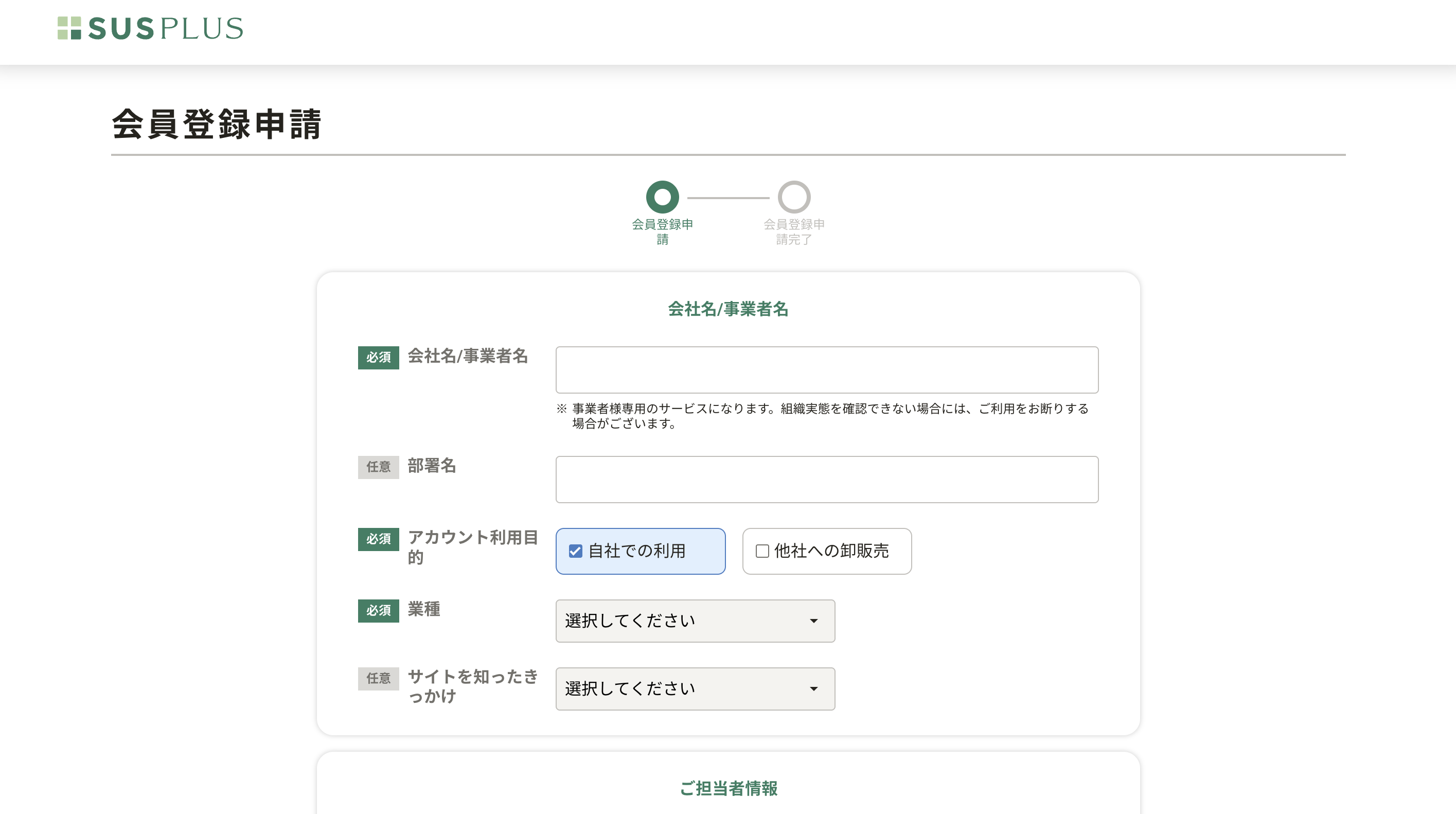Click the 会員登録申請 step label
Image resolution: width=1456 pixels, height=814 pixels.
662,231
